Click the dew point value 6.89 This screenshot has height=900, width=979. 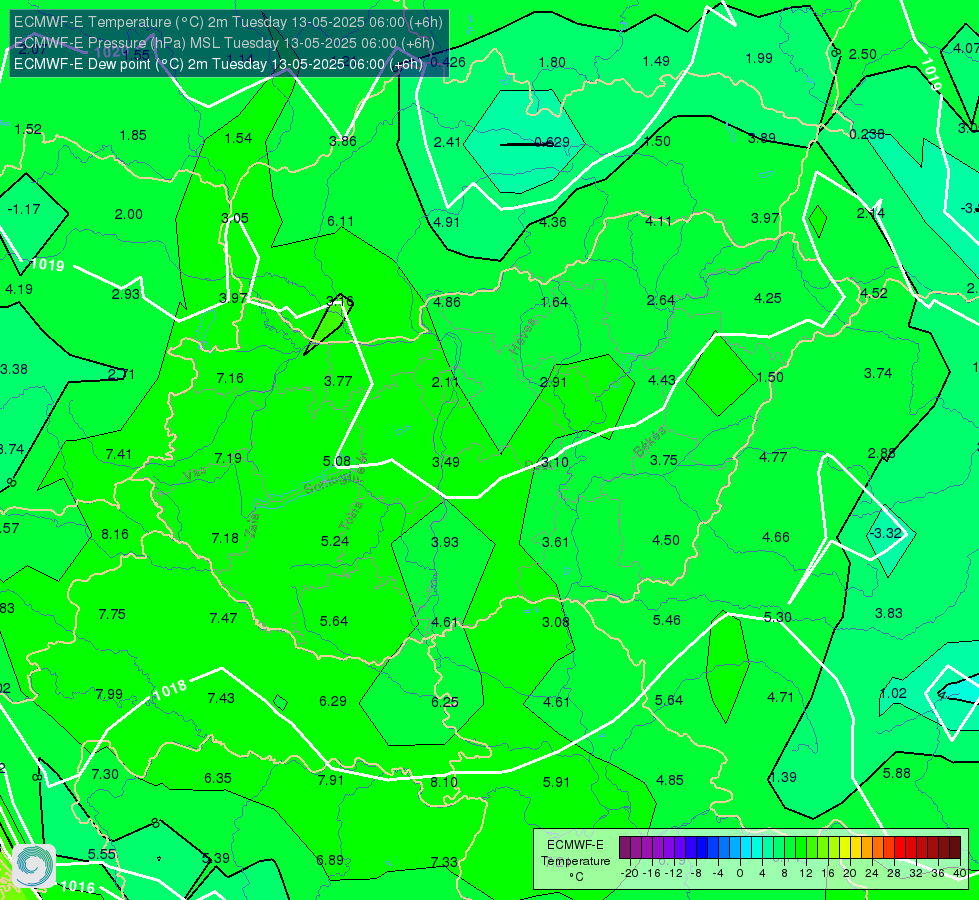(330, 860)
